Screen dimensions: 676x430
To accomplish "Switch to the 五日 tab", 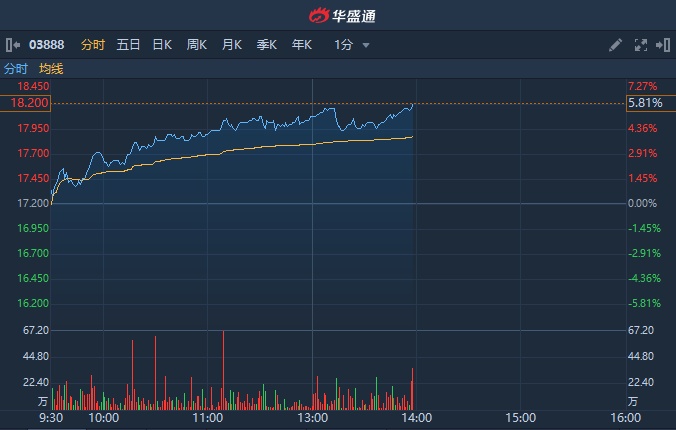I will [128, 45].
